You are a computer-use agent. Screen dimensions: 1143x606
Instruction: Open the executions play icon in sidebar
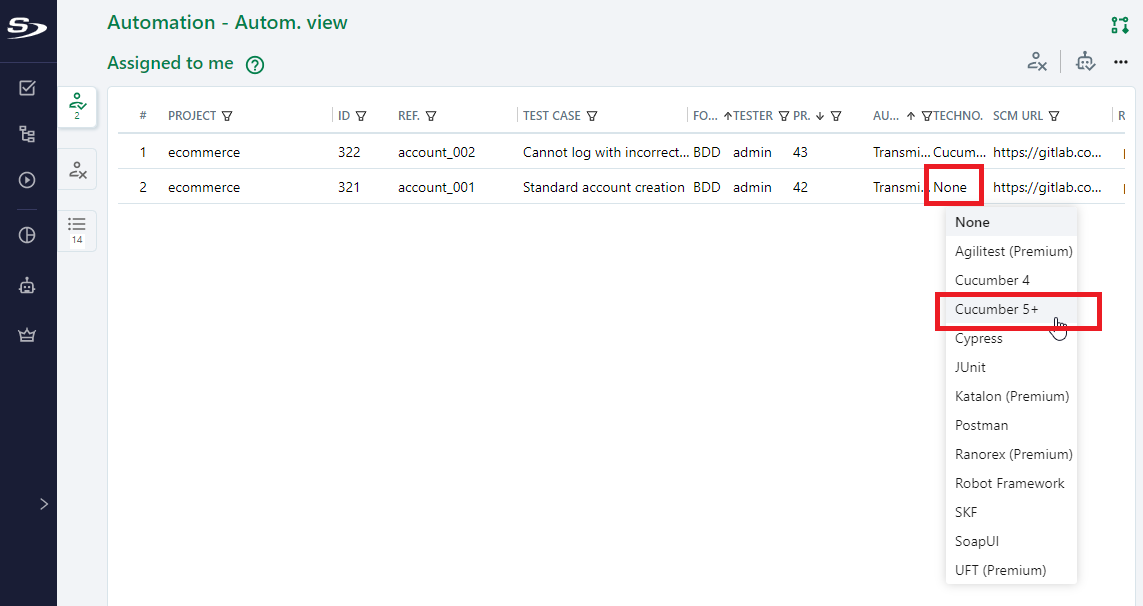tap(27, 181)
